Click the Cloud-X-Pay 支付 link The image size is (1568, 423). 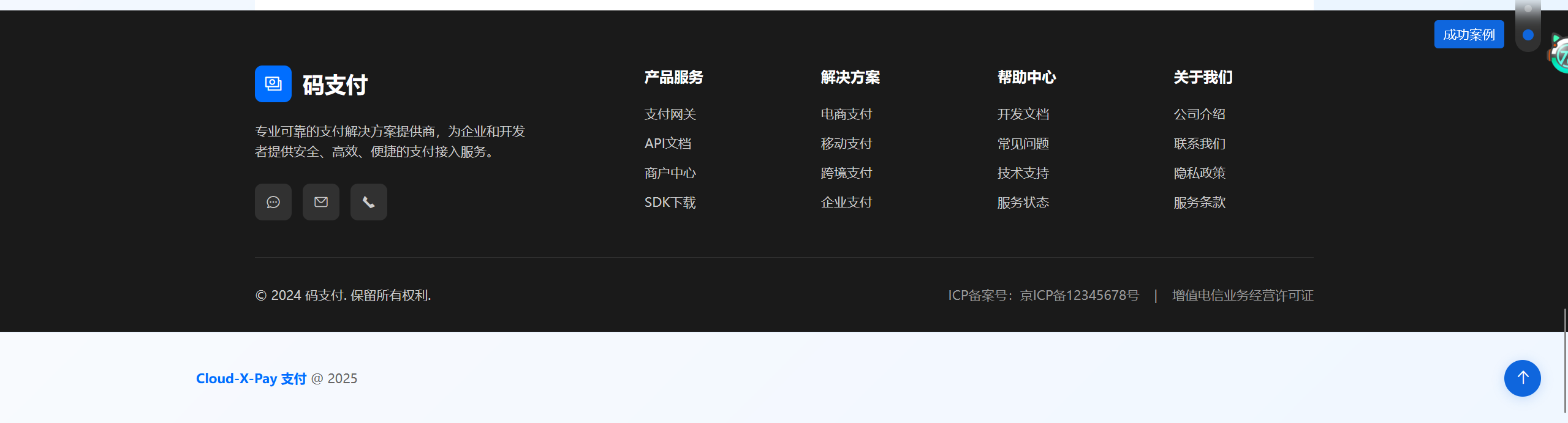pyautogui.click(x=251, y=379)
